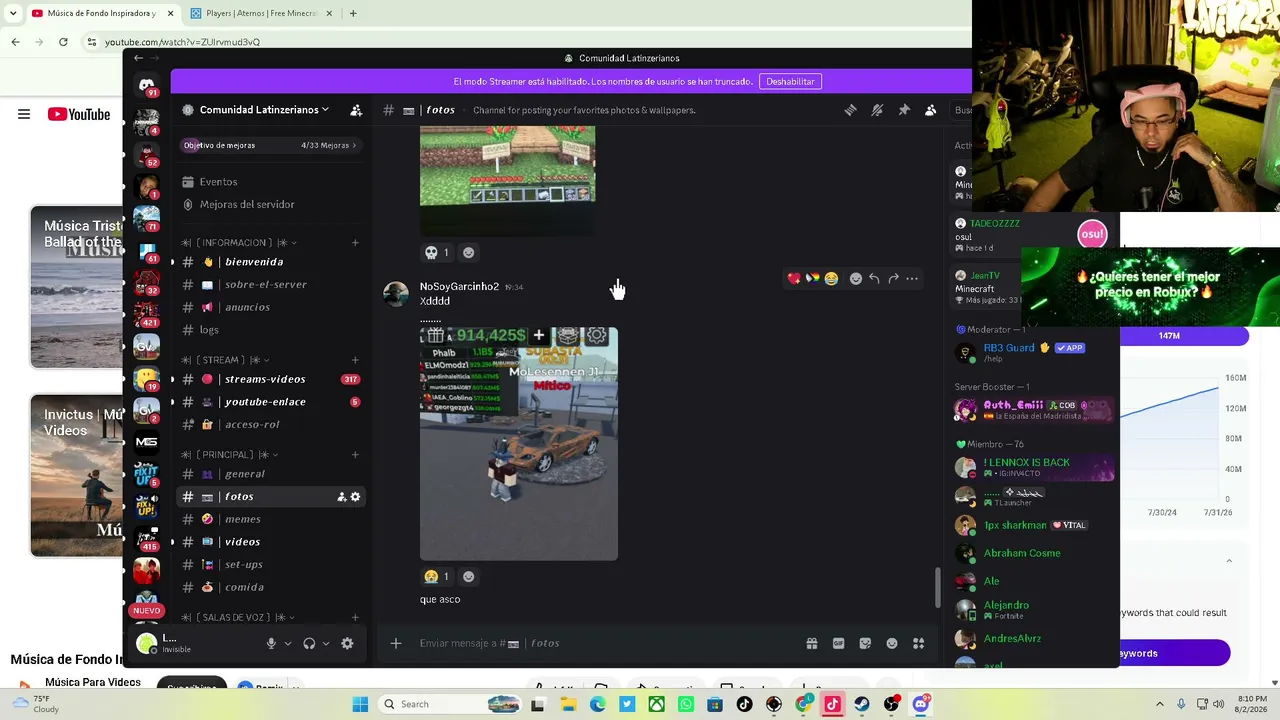Open Objetivo de mejoras boost goal
The image size is (1280, 720).
pos(270,145)
